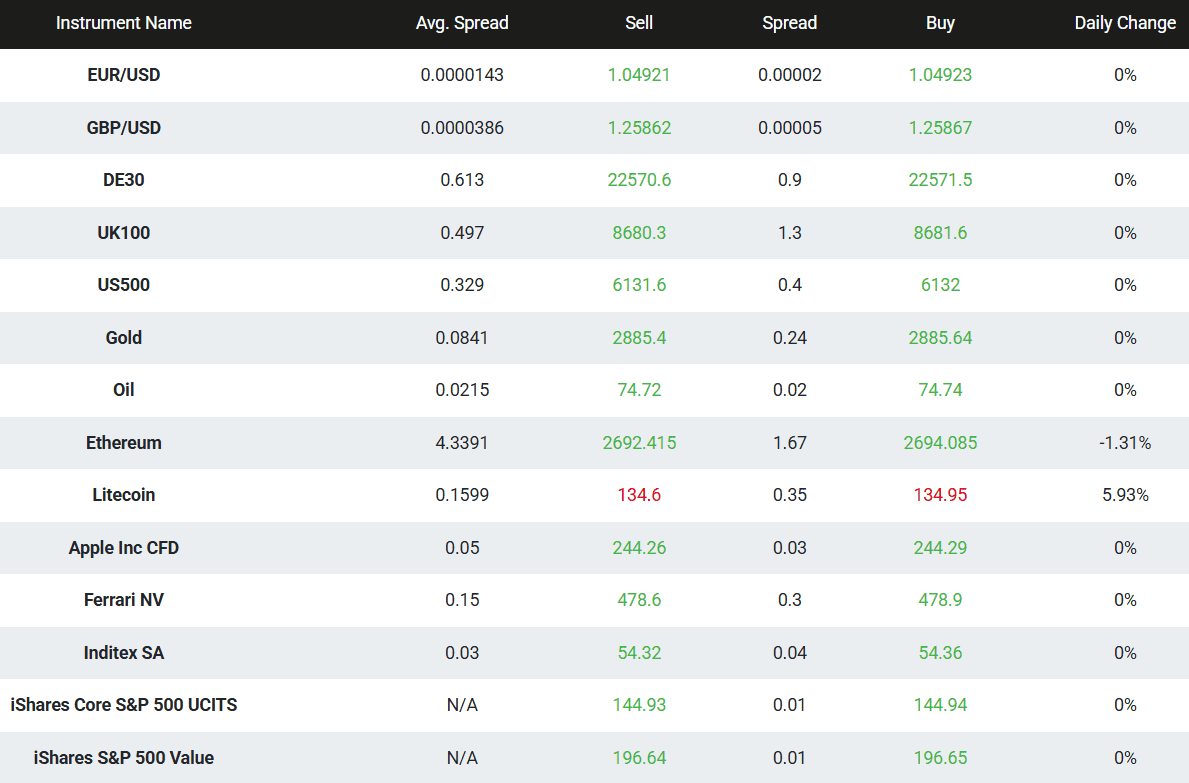1189x783 pixels.
Task: Click the Instrument Name column header
Action: 124,23
